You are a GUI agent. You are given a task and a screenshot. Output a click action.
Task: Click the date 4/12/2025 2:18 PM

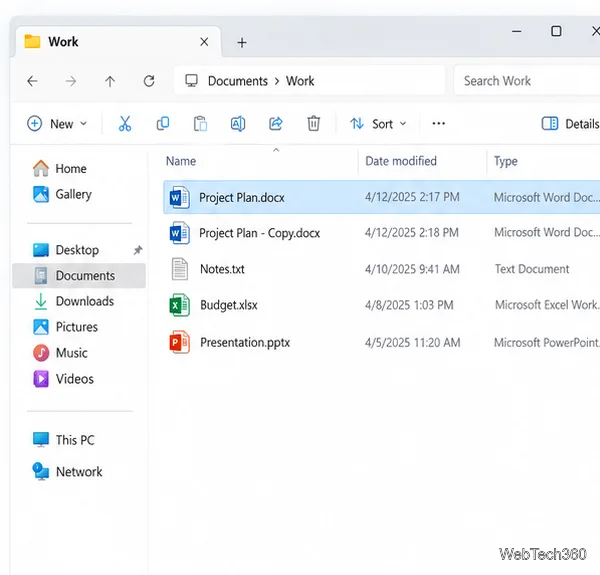(x=412, y=233)
